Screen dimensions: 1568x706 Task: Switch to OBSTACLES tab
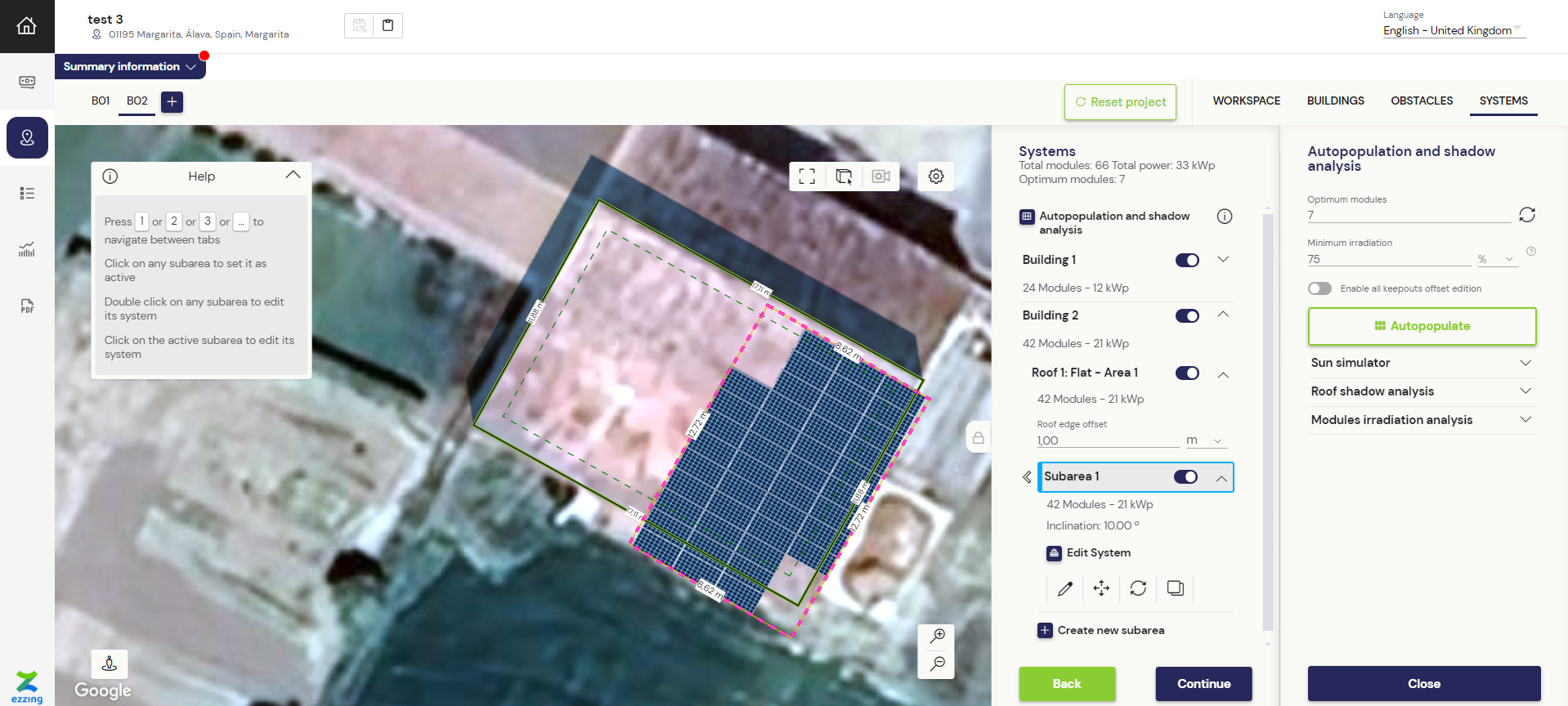[x=1422, y=101]
